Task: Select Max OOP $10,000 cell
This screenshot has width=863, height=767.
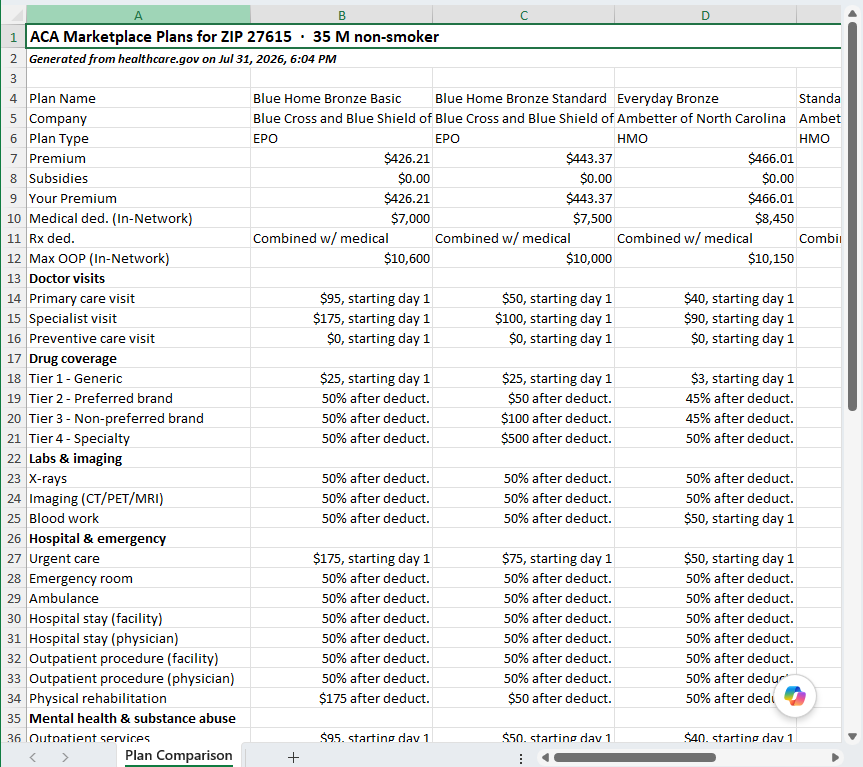Action: point(524,259)
